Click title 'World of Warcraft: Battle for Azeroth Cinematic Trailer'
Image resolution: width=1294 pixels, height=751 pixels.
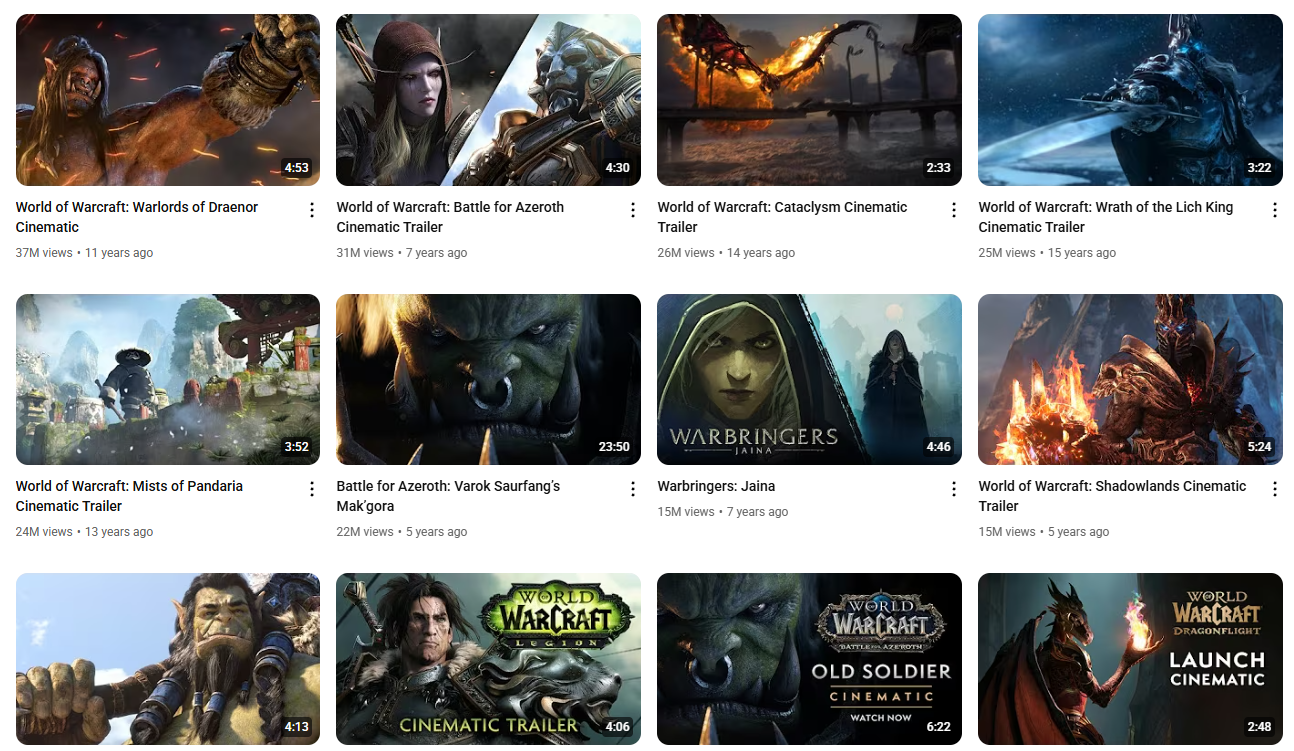(450, 217)
